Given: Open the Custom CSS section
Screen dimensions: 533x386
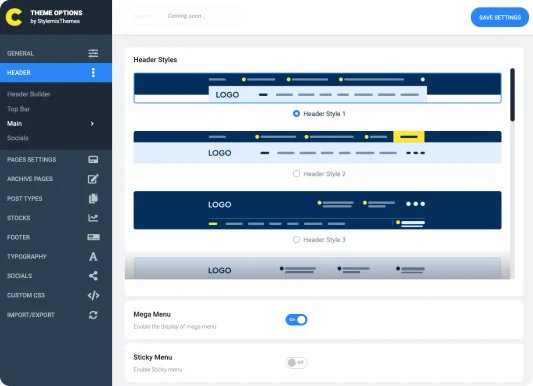Looking at the screenshot, I should pos(56,295).
